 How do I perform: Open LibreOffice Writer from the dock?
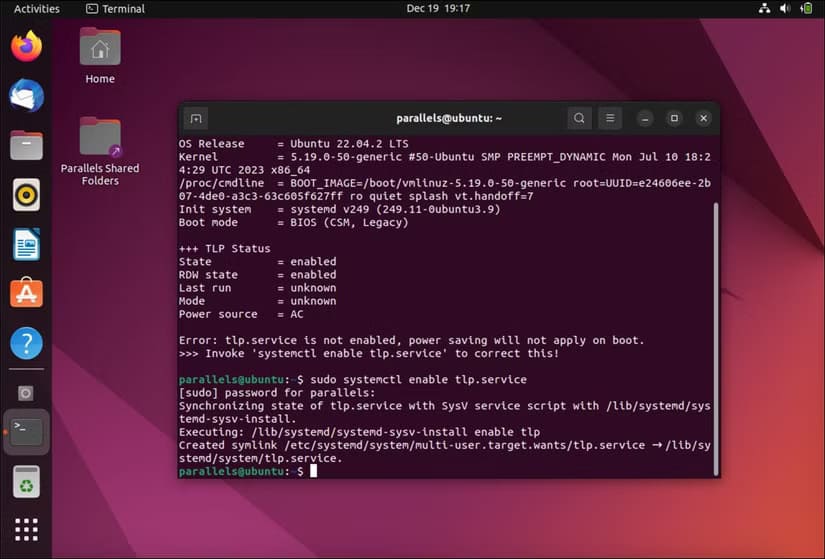(x=26, y=244)
